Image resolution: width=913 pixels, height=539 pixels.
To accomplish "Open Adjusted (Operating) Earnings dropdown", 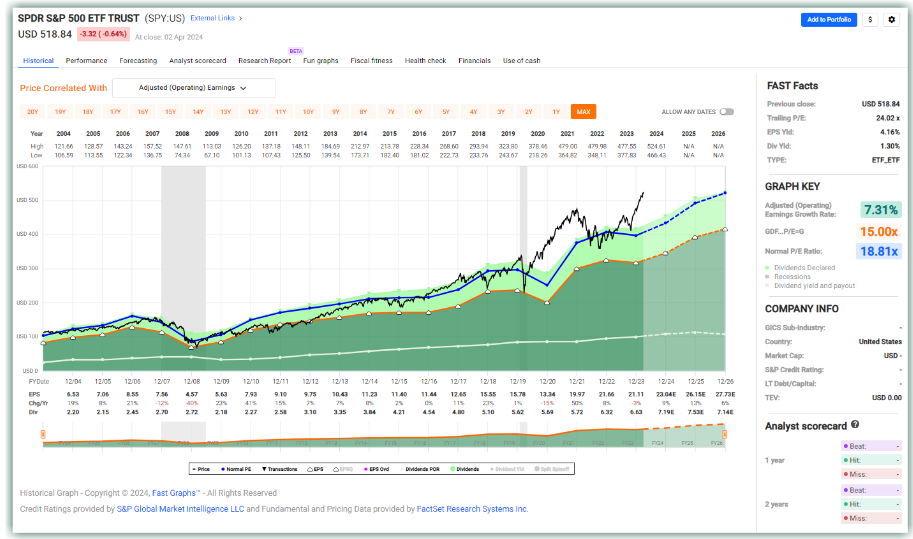I will 193,88.
